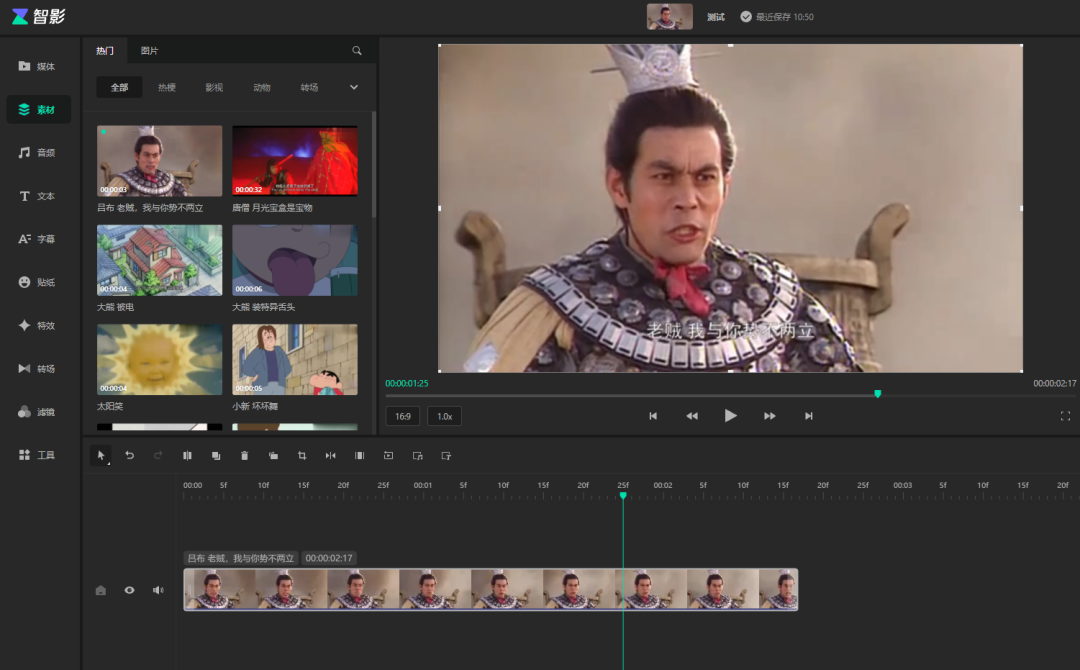Fast forward the preview playback
The width and height of the screenshot is (1080, 670).
click(x=770, y=416)
